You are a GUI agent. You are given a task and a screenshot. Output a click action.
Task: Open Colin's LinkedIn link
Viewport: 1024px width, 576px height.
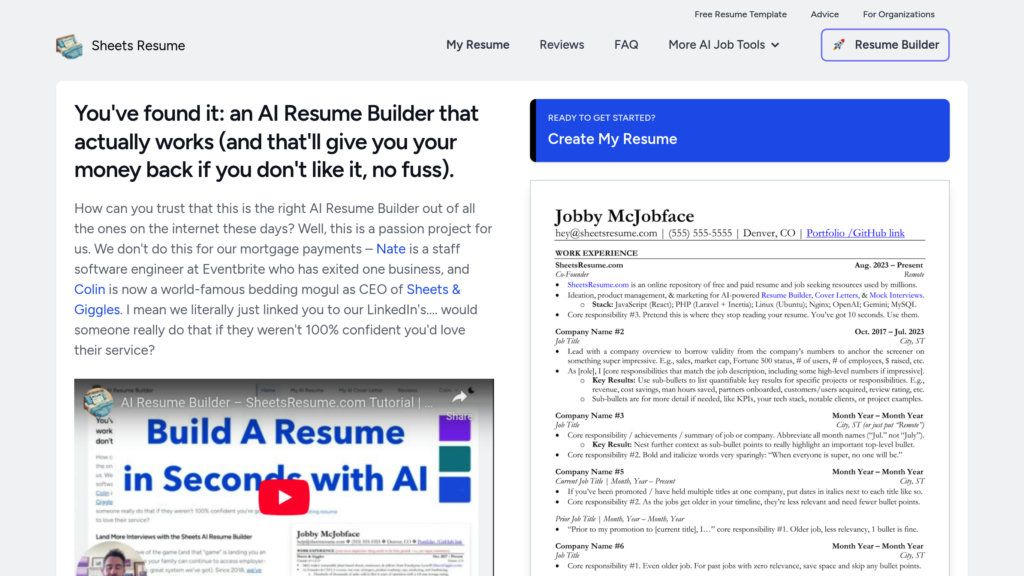(89, 289)
